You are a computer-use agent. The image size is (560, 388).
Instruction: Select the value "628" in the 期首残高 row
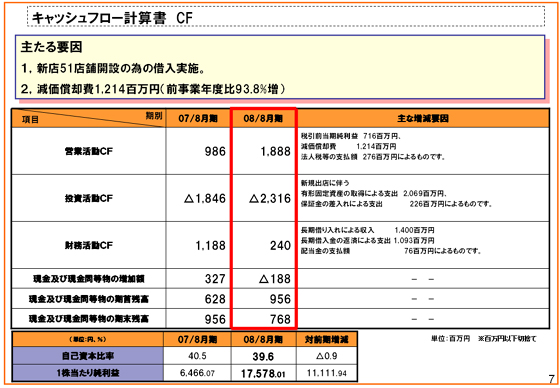(x=215, y=299)
